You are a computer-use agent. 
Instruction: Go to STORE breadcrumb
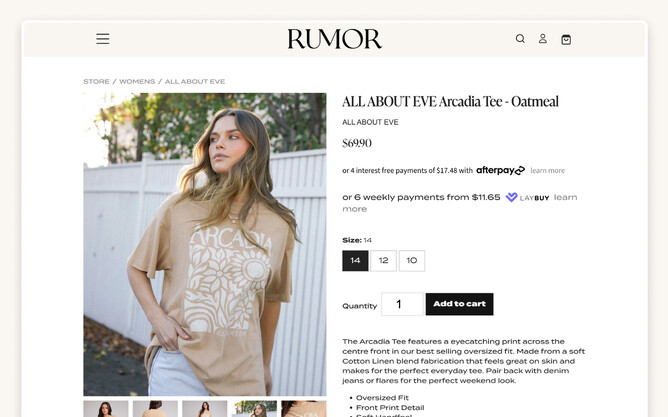pos(96,81)
